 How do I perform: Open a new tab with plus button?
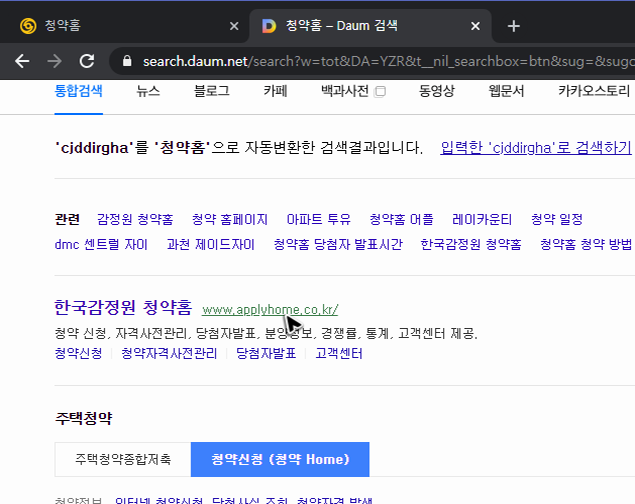click(514, 26)
